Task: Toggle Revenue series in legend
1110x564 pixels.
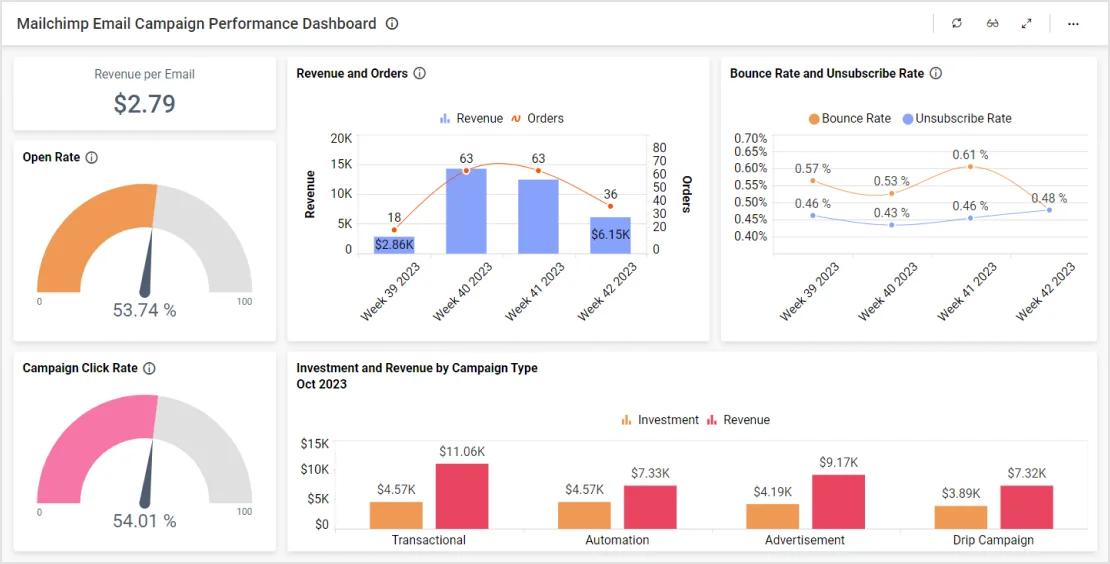Action: 471,118
